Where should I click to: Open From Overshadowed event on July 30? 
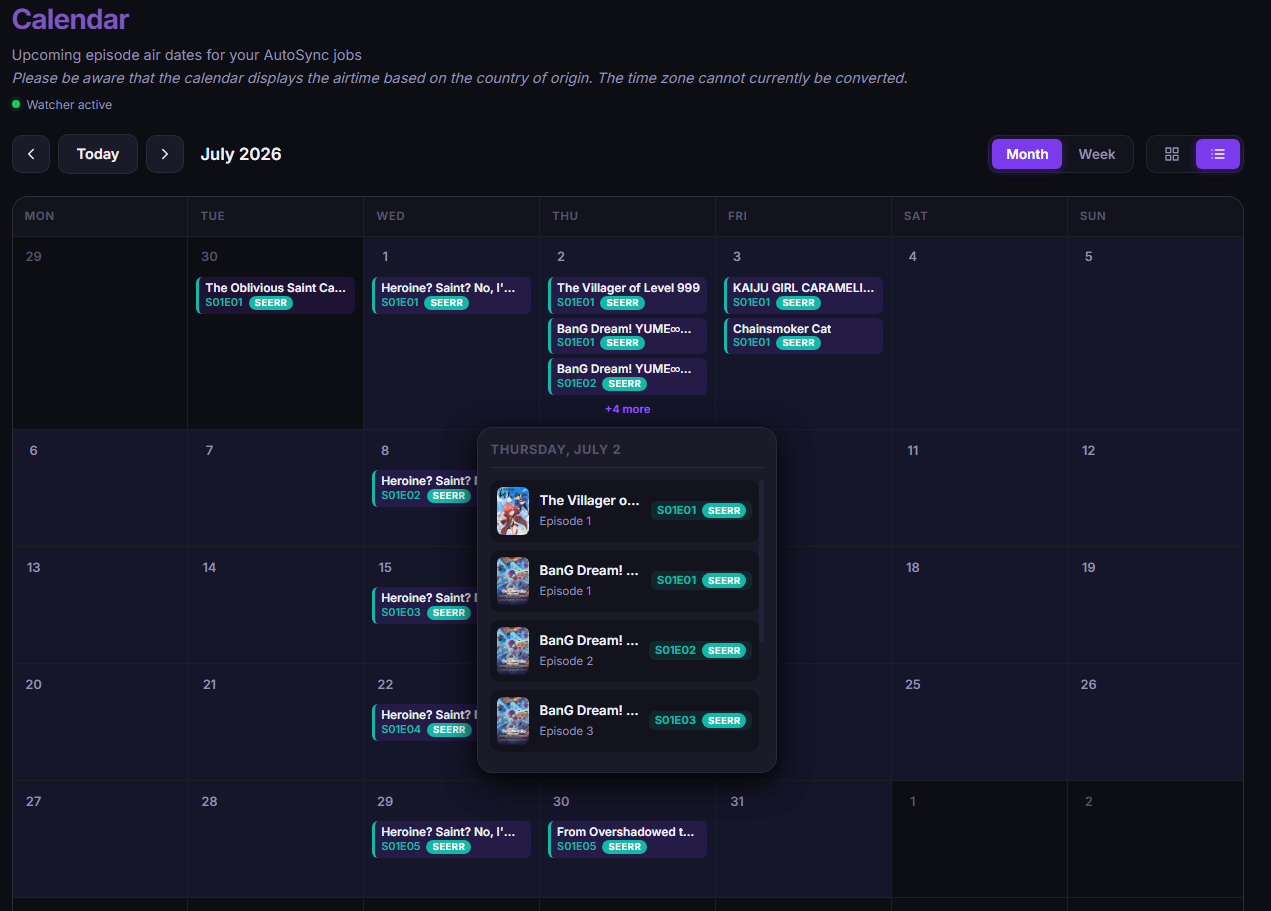pos(628,839)
